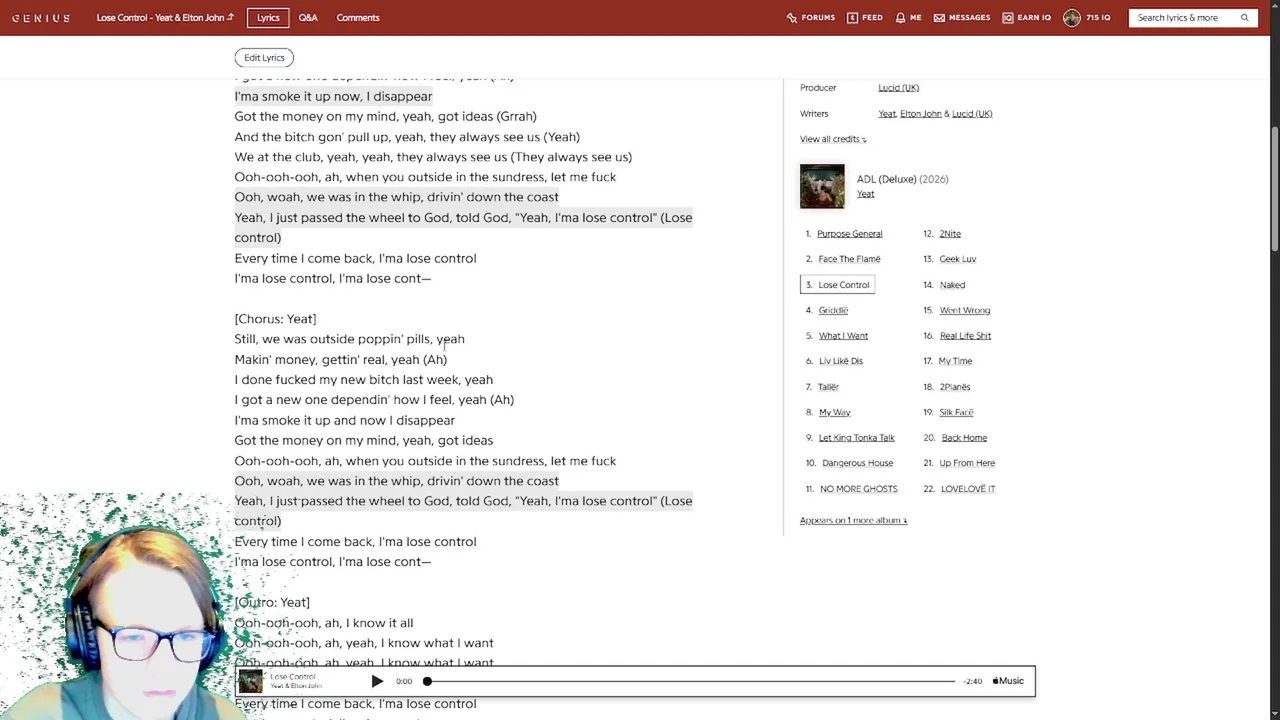Click the [Outro: Yeat] section header
Viewport: 1280px width, 720px height.
(x=272, y=602)
